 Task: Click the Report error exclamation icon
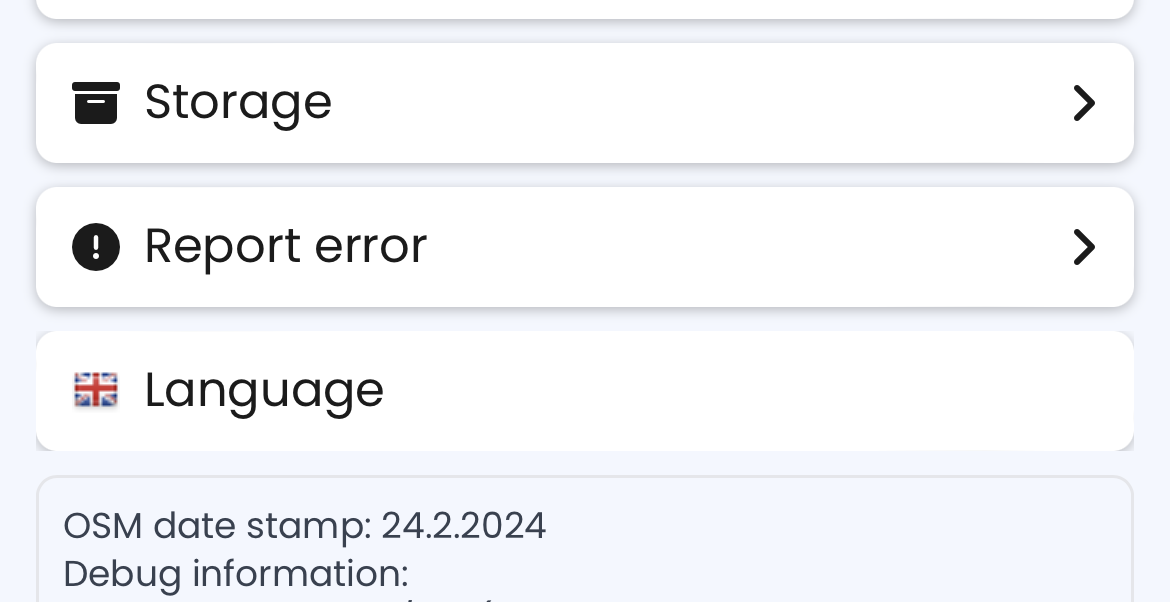click(x=96, y=247)
